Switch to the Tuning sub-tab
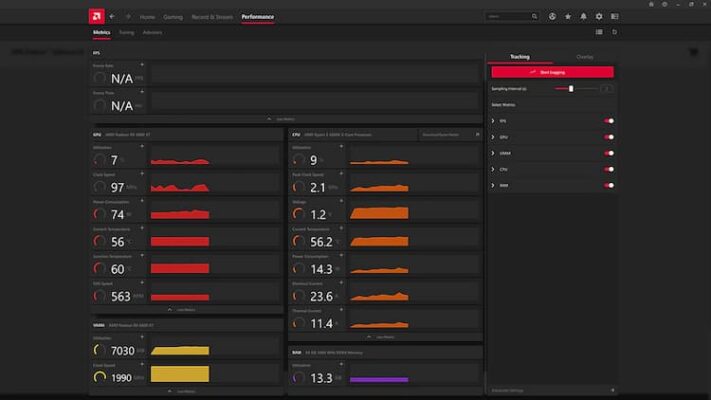The width and height of the screenshot is (711, 400). point(127,32)
